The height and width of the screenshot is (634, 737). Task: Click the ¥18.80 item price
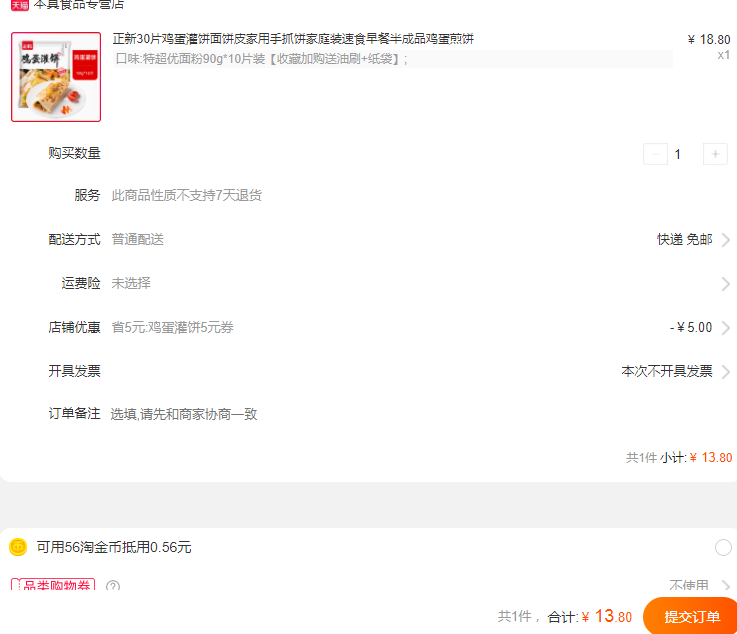click(x=709, y=39)
